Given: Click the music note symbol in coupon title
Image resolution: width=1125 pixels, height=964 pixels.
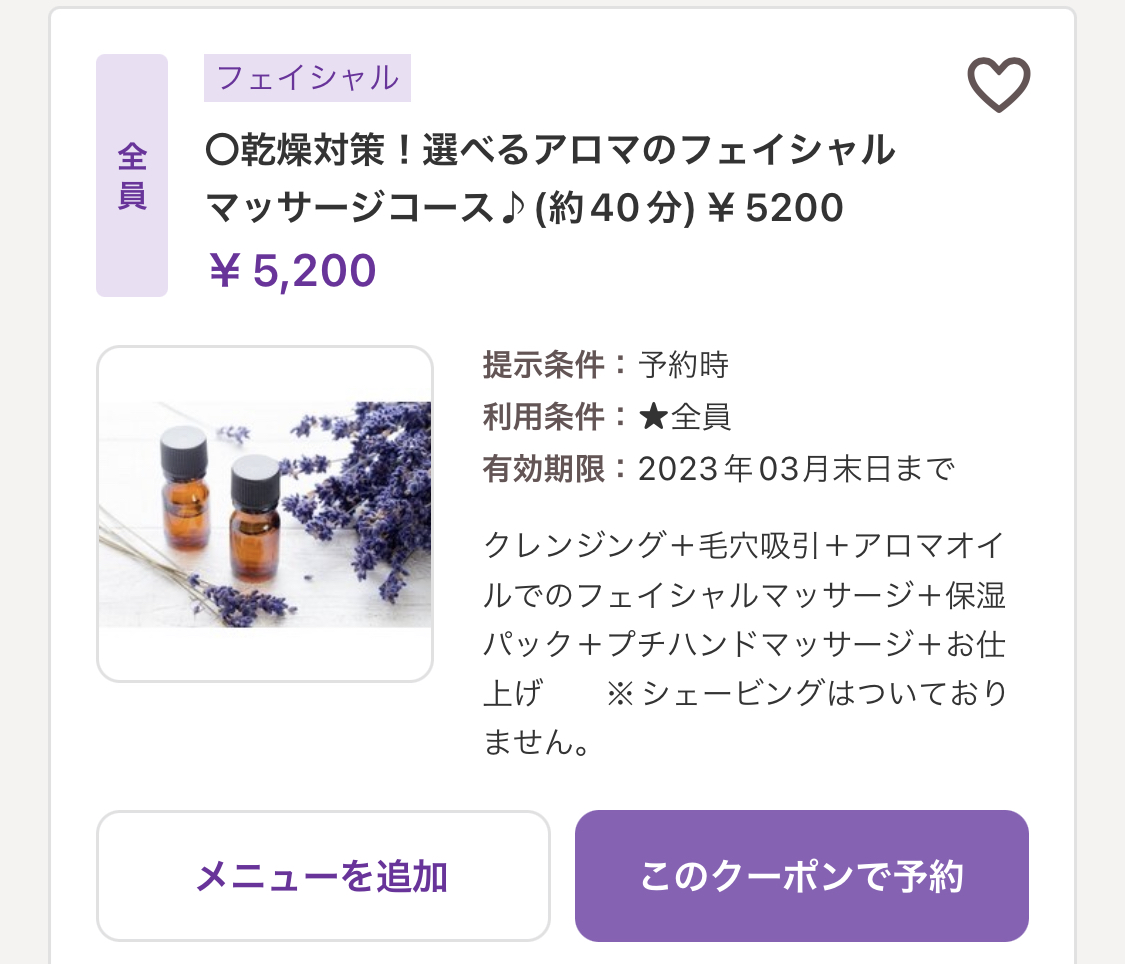Looking at the screenshot, I should point(513,208).
